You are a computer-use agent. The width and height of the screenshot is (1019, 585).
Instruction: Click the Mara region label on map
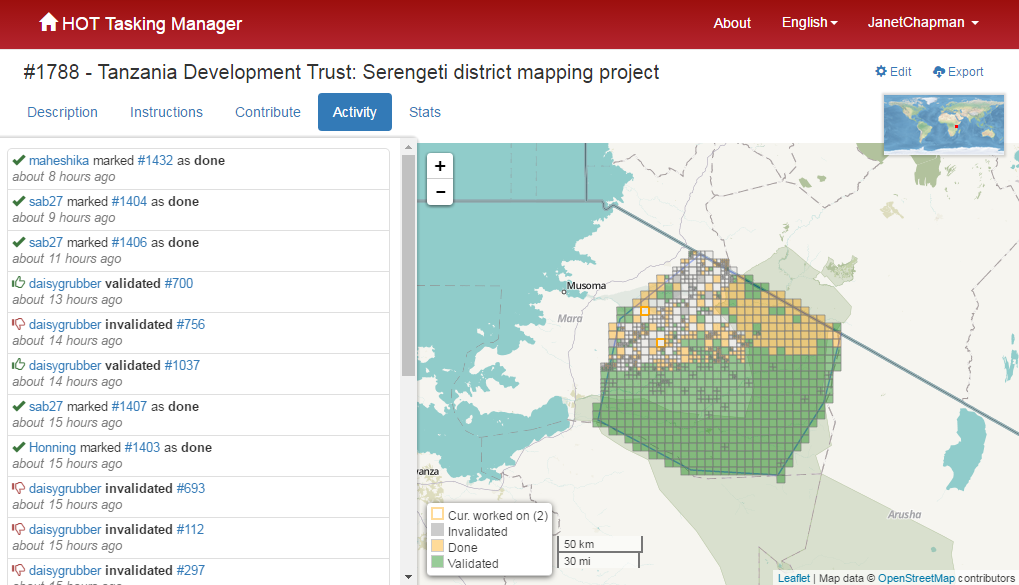(x=570, y=318)
